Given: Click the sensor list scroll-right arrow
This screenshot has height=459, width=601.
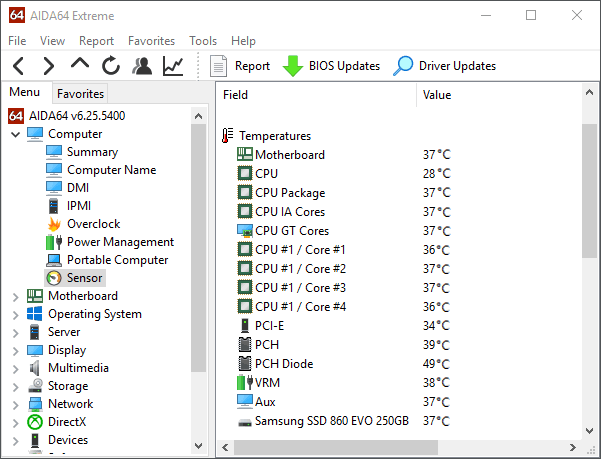Looking at the screenshot, I should [573, 448].
